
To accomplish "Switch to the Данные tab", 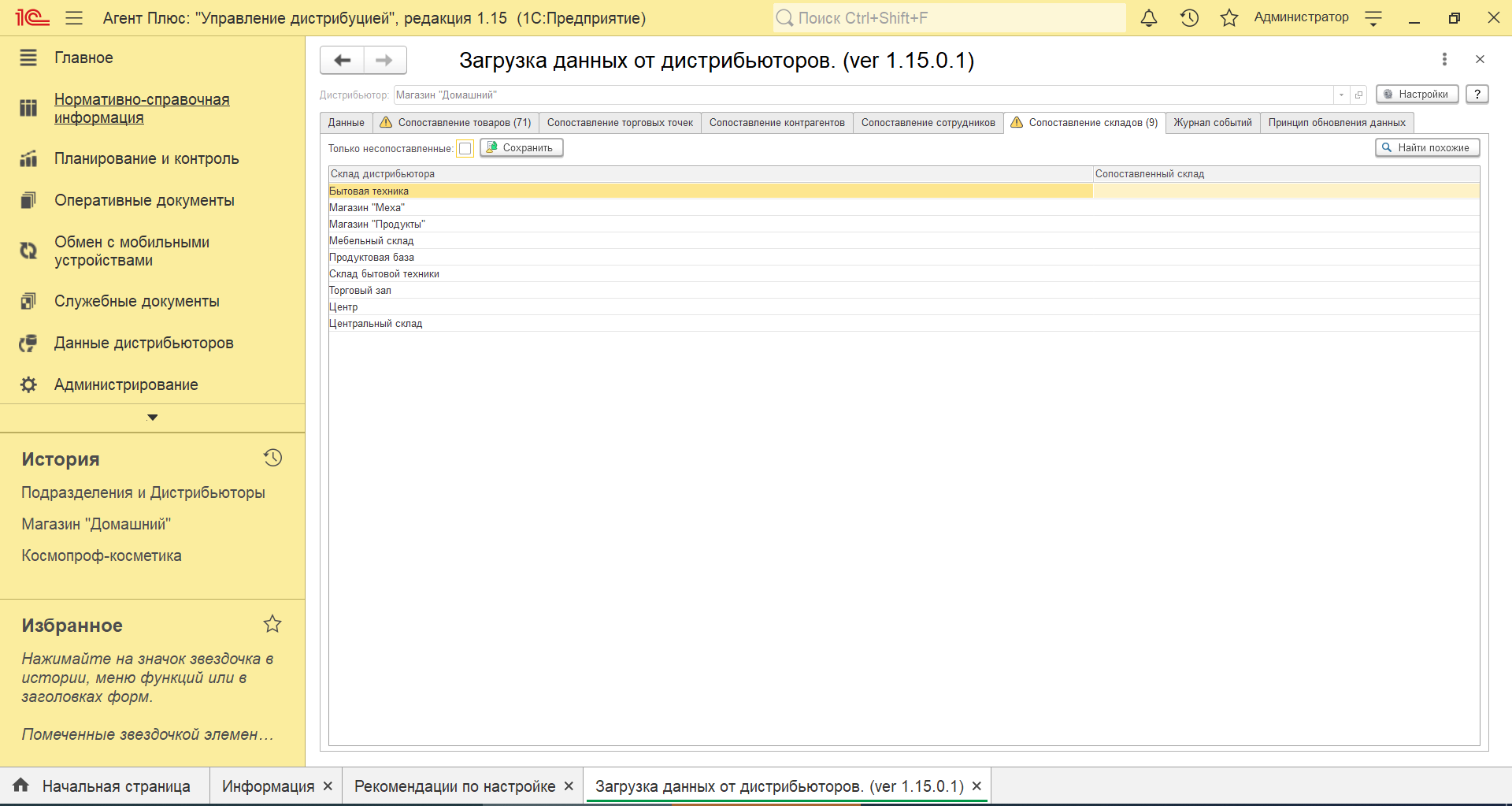I will click(346, 123).
